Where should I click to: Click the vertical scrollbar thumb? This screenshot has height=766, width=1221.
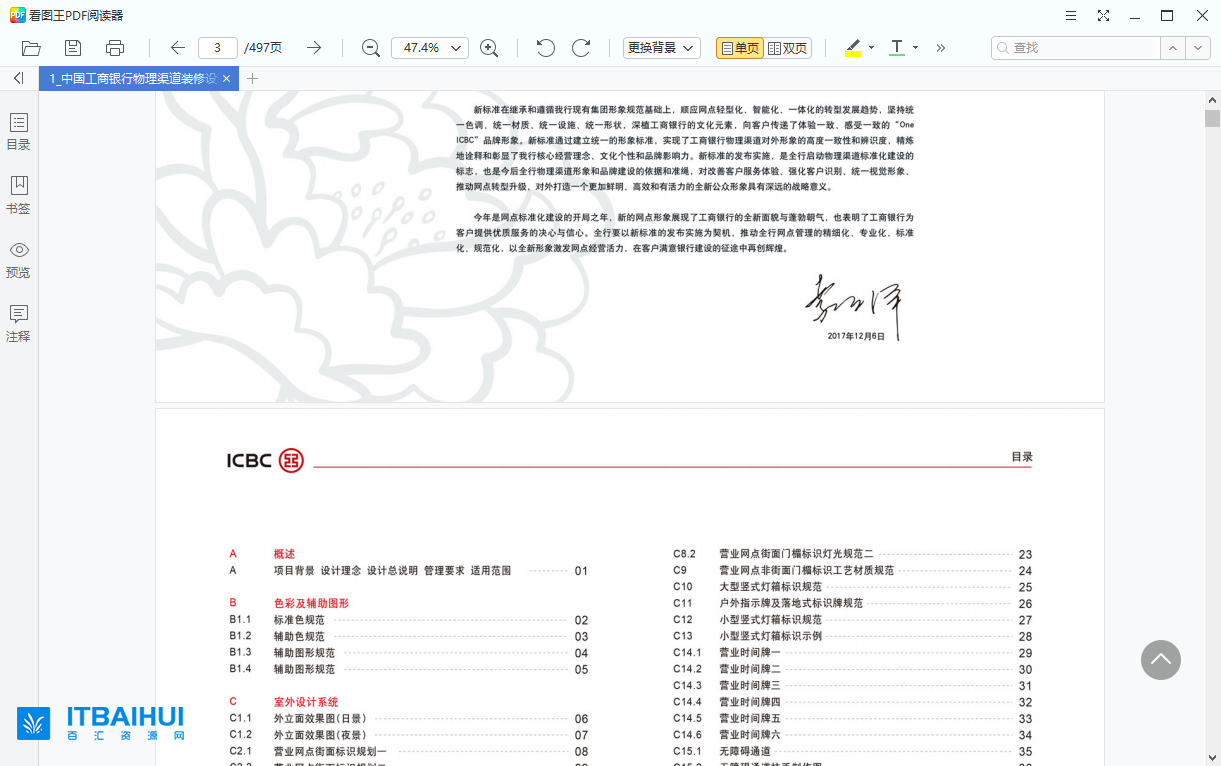[1212, 119]
